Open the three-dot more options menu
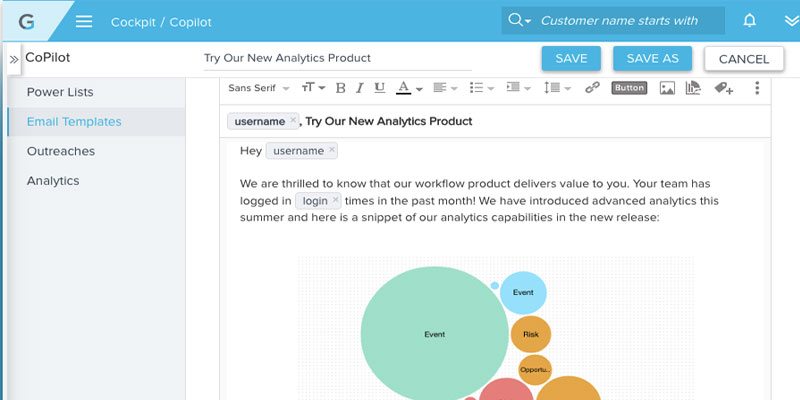Screen dimensions: 800x400 coord(757,88)
